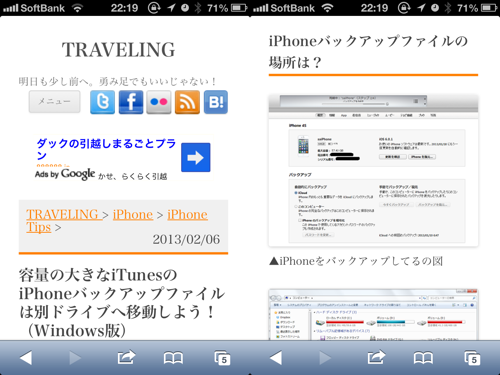Tap the blue arrow ad button
The height and width of the screenshot is (375, 500).
pyautogui.click(x=196, y=157)
